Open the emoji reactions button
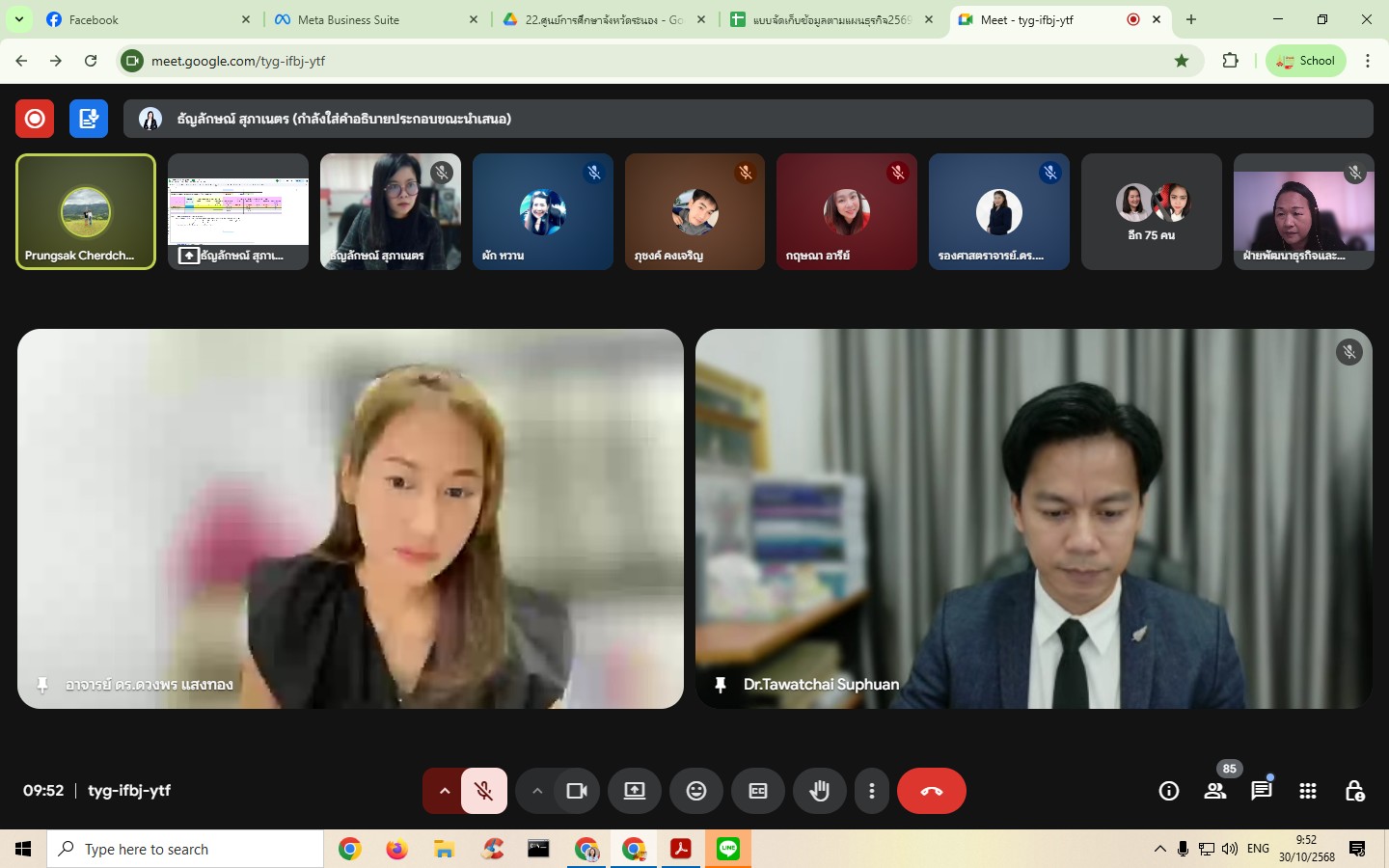This screenshot has height=868, width=1389. click(696, 791)
